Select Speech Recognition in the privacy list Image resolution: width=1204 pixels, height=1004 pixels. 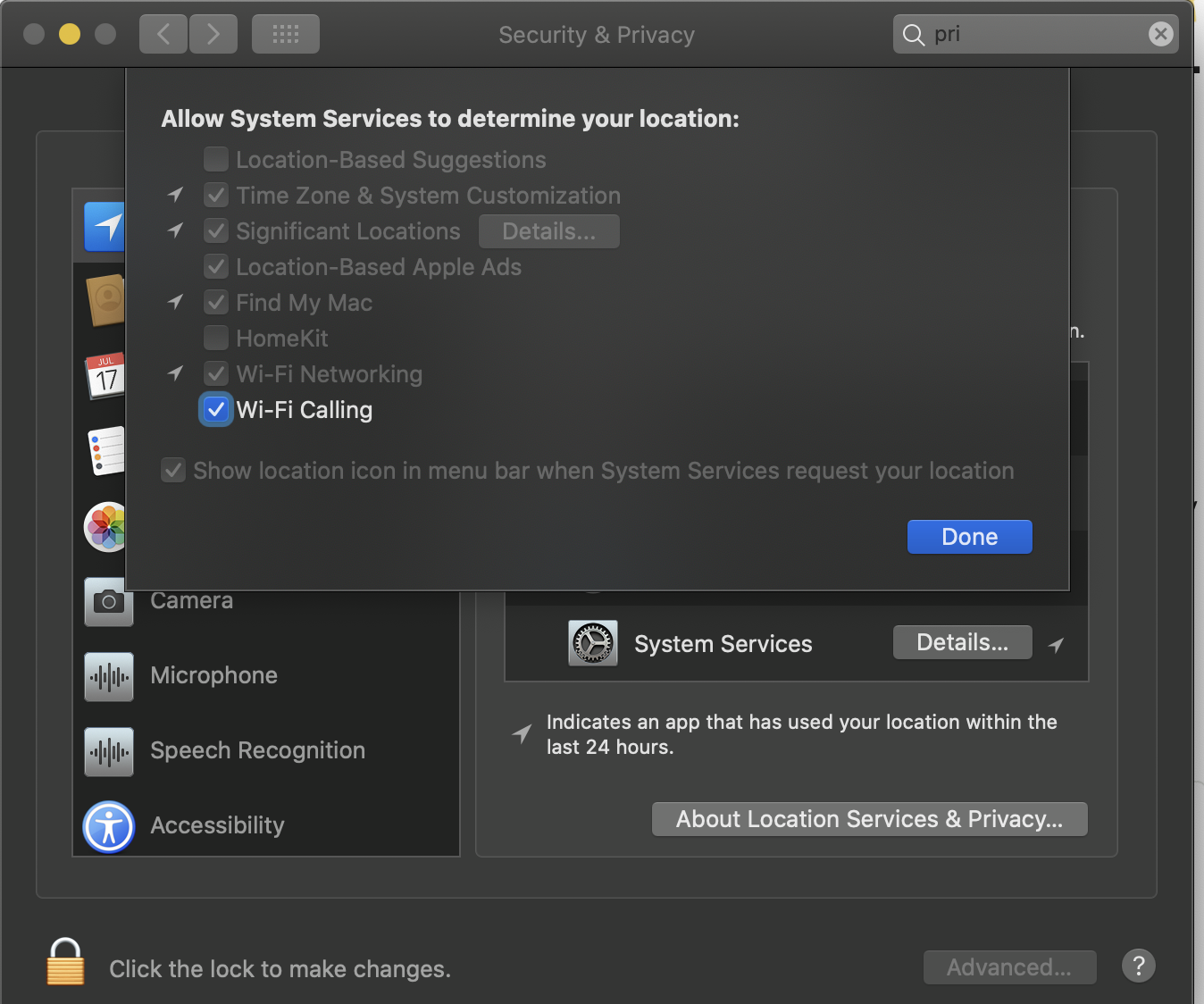[266, 751]
